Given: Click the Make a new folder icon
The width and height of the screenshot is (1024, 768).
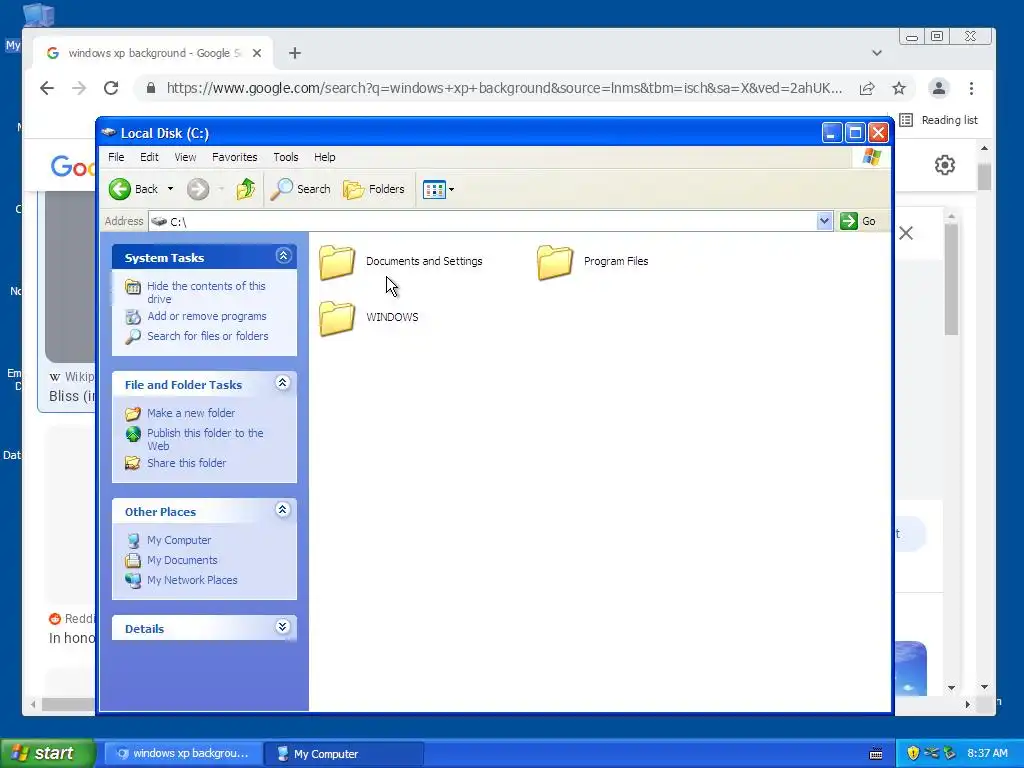Looking at the screenshot, I should coord(133,413).
